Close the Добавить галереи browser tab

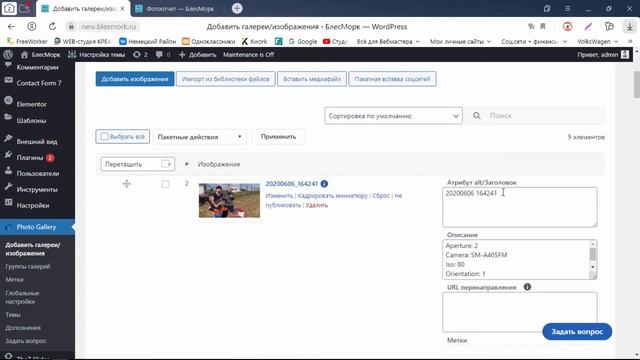pos(122,8)
